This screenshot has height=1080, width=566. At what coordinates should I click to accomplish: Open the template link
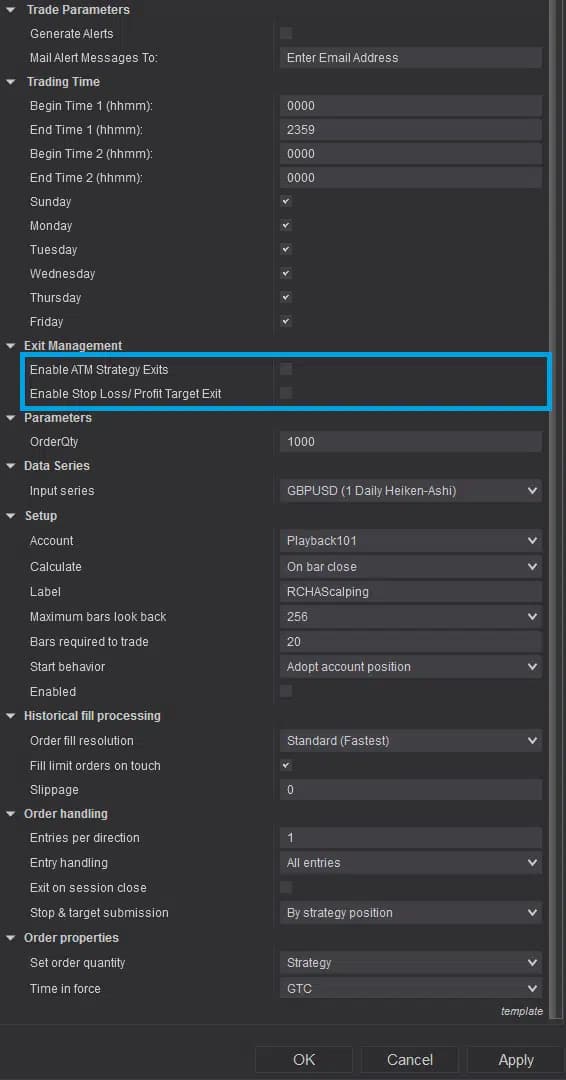click(521, 1011)
